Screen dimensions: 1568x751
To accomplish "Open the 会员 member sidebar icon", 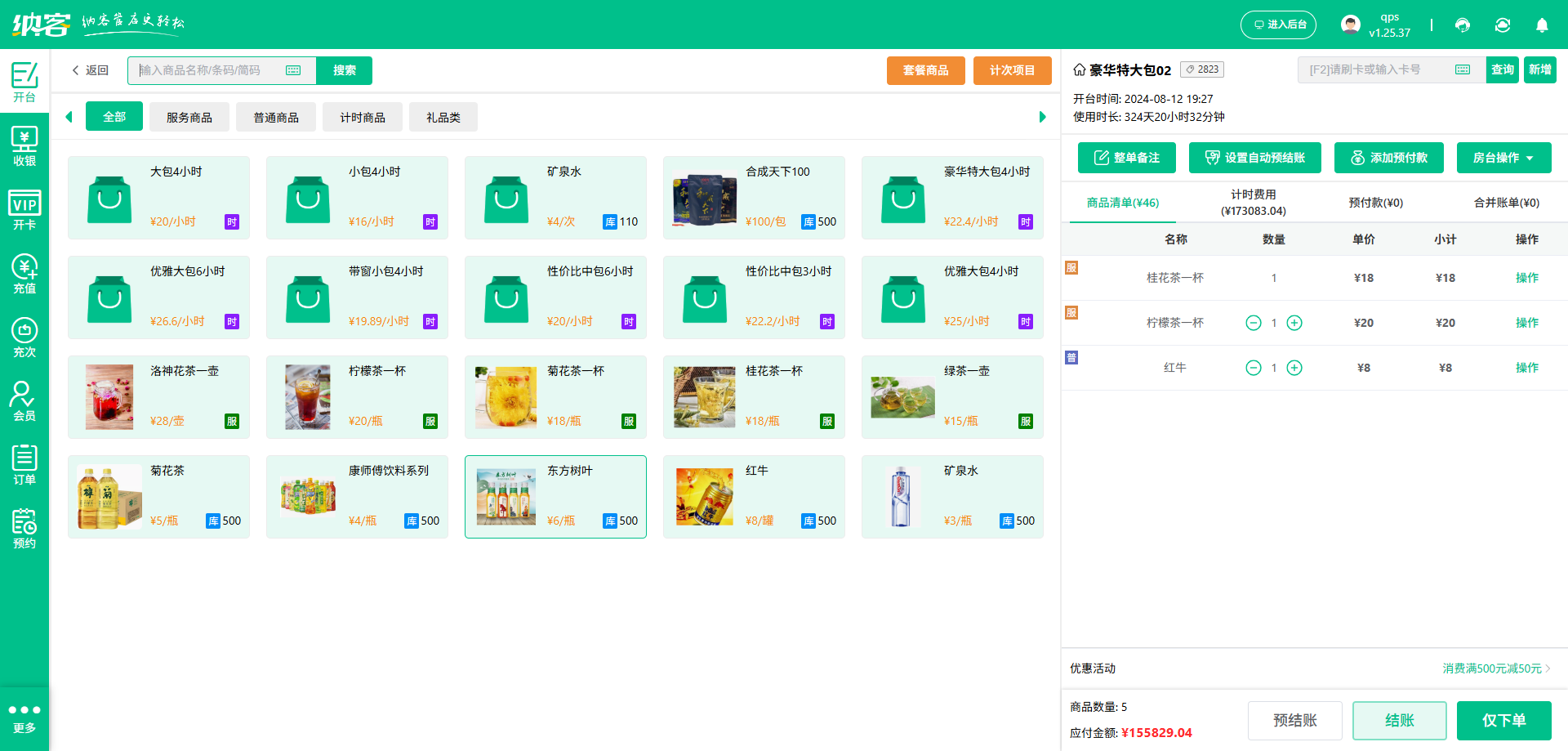I will point(24,400).
